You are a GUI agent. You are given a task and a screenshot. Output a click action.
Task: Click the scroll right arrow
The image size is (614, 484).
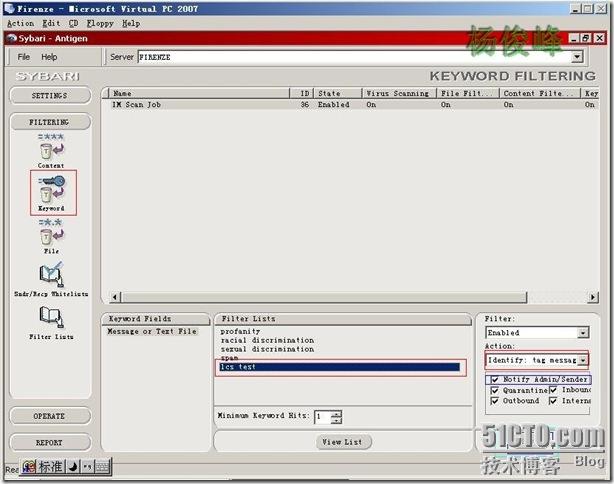(x=593, y=297)
